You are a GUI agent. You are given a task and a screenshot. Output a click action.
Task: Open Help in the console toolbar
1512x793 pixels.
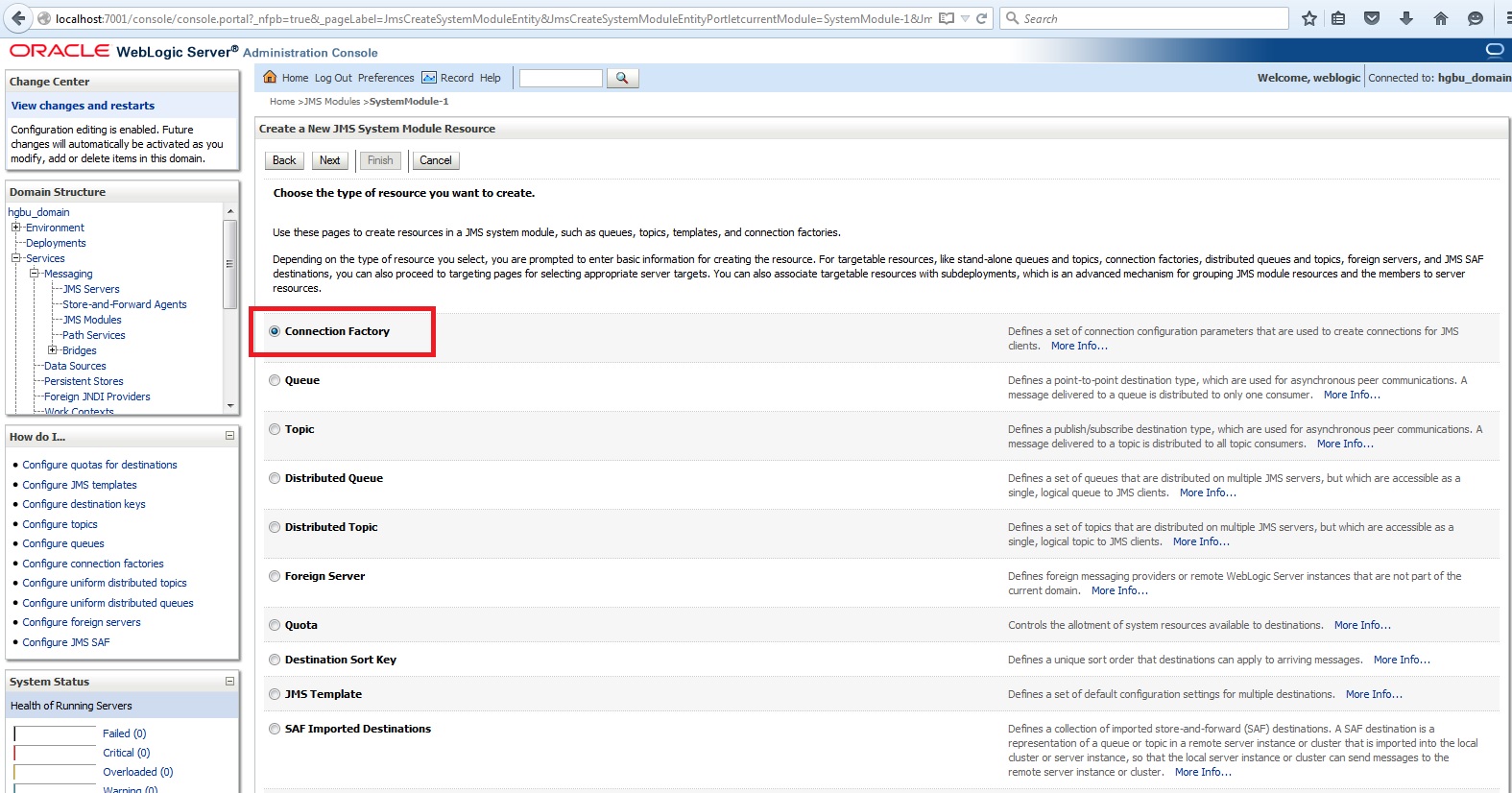[x=491, y=78]
